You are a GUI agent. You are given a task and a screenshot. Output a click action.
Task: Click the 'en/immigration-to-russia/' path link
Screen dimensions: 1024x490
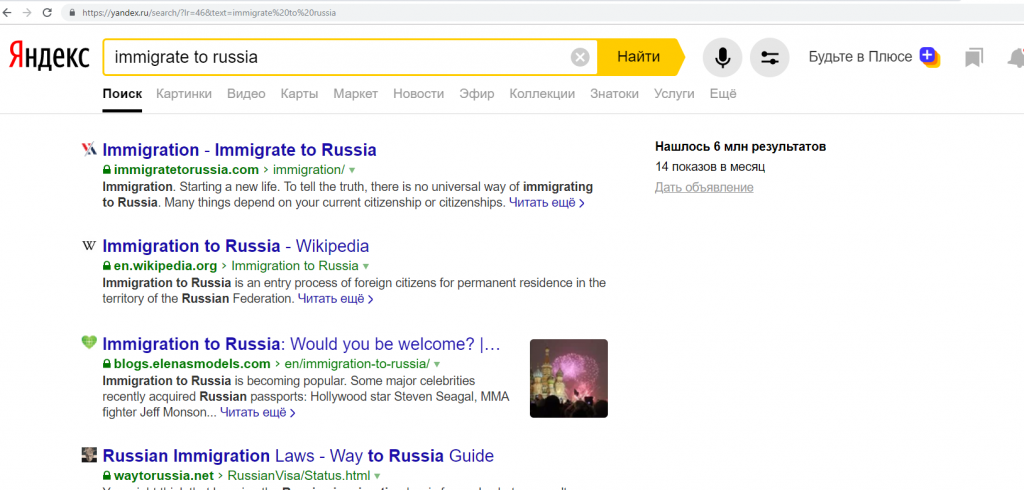(x=357, y=364)
